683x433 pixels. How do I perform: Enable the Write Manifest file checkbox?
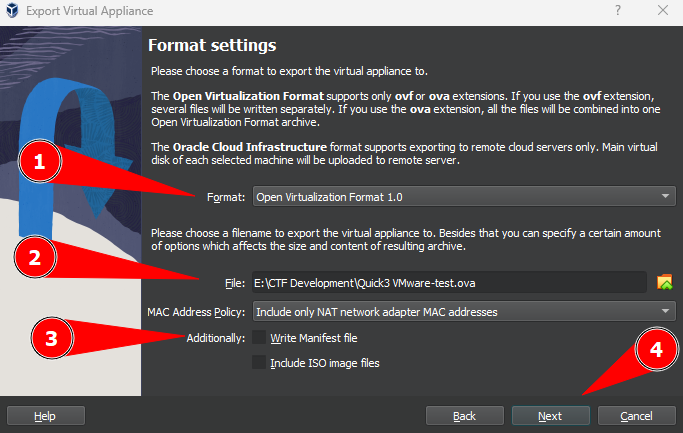(x=260, y=338)
